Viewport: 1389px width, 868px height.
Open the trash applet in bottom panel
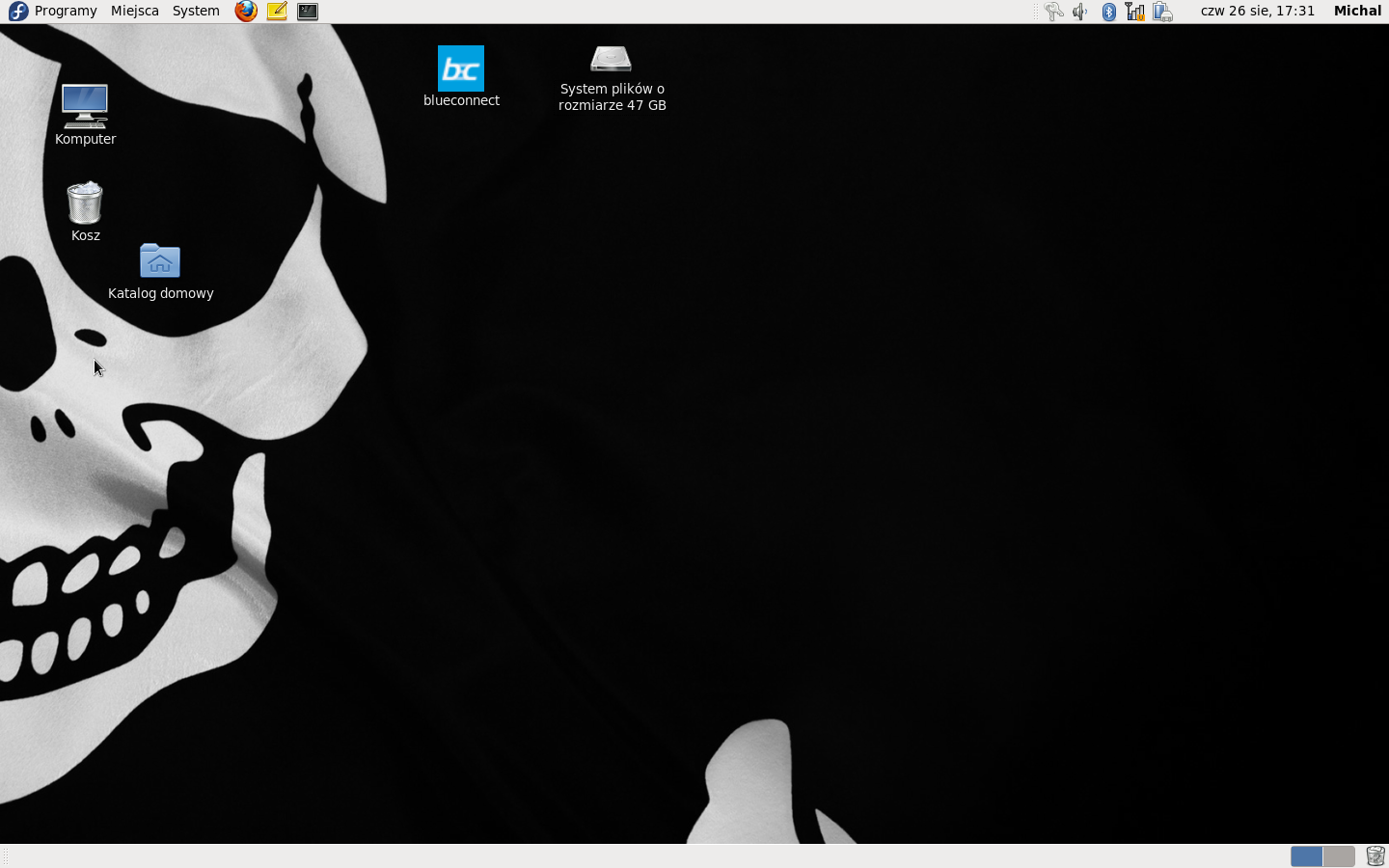(1375, 856)
